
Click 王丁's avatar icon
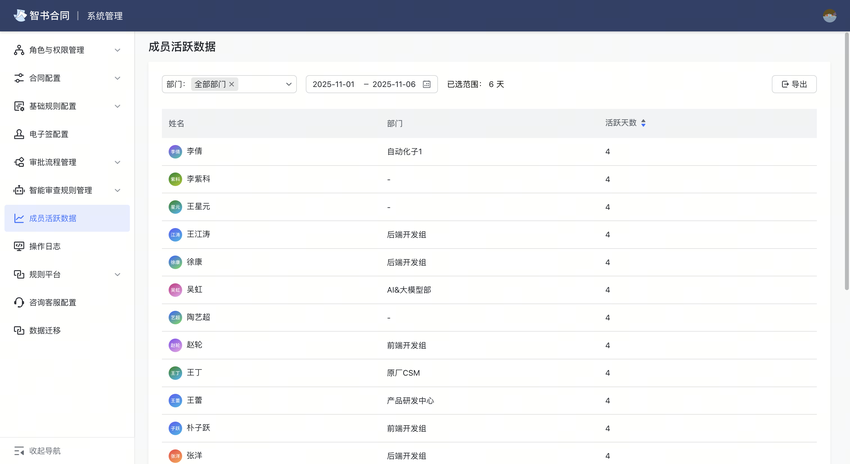175,373
